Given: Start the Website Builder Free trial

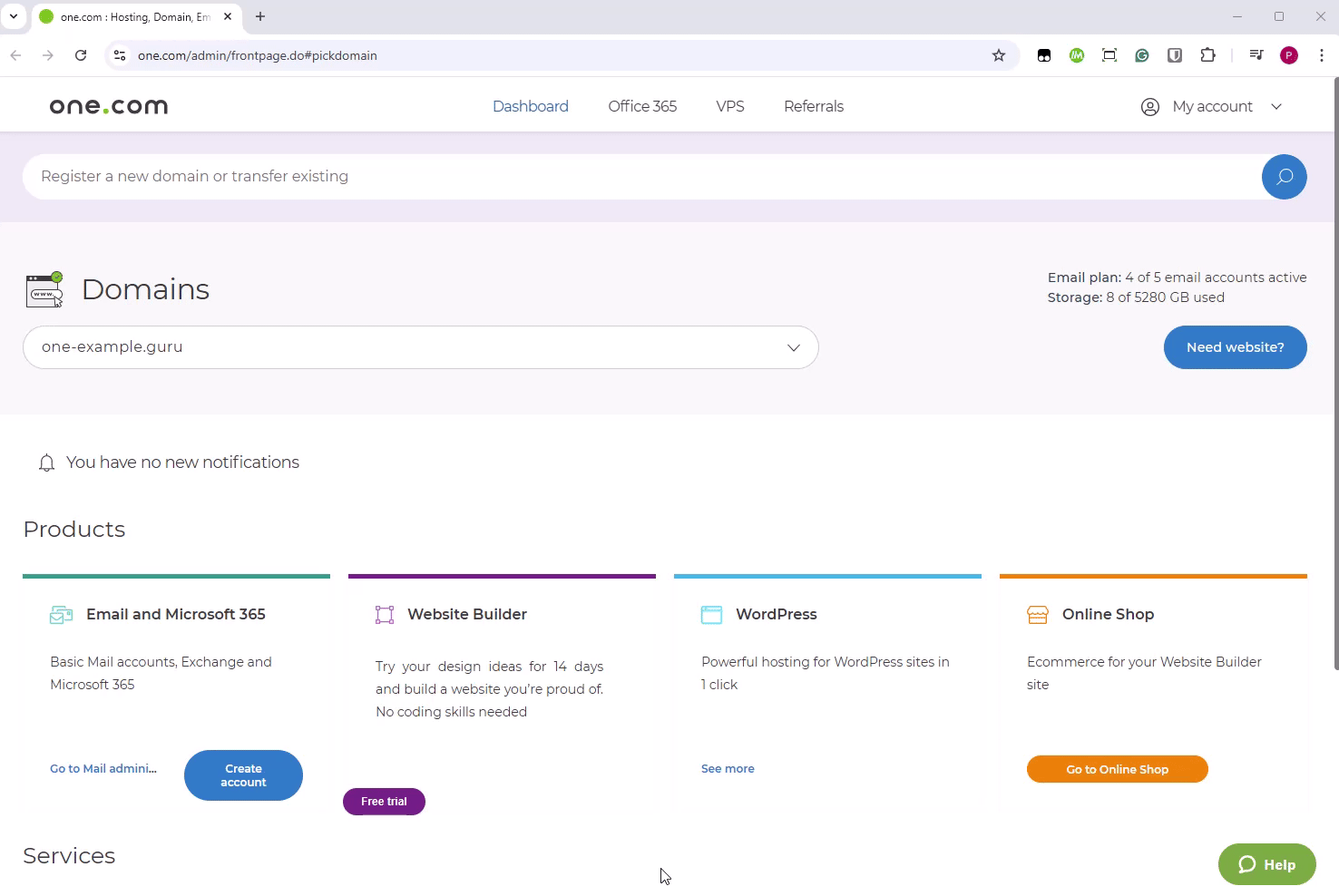Looking at the screenshot, I should pyautogui.click(x=384, y=801).
